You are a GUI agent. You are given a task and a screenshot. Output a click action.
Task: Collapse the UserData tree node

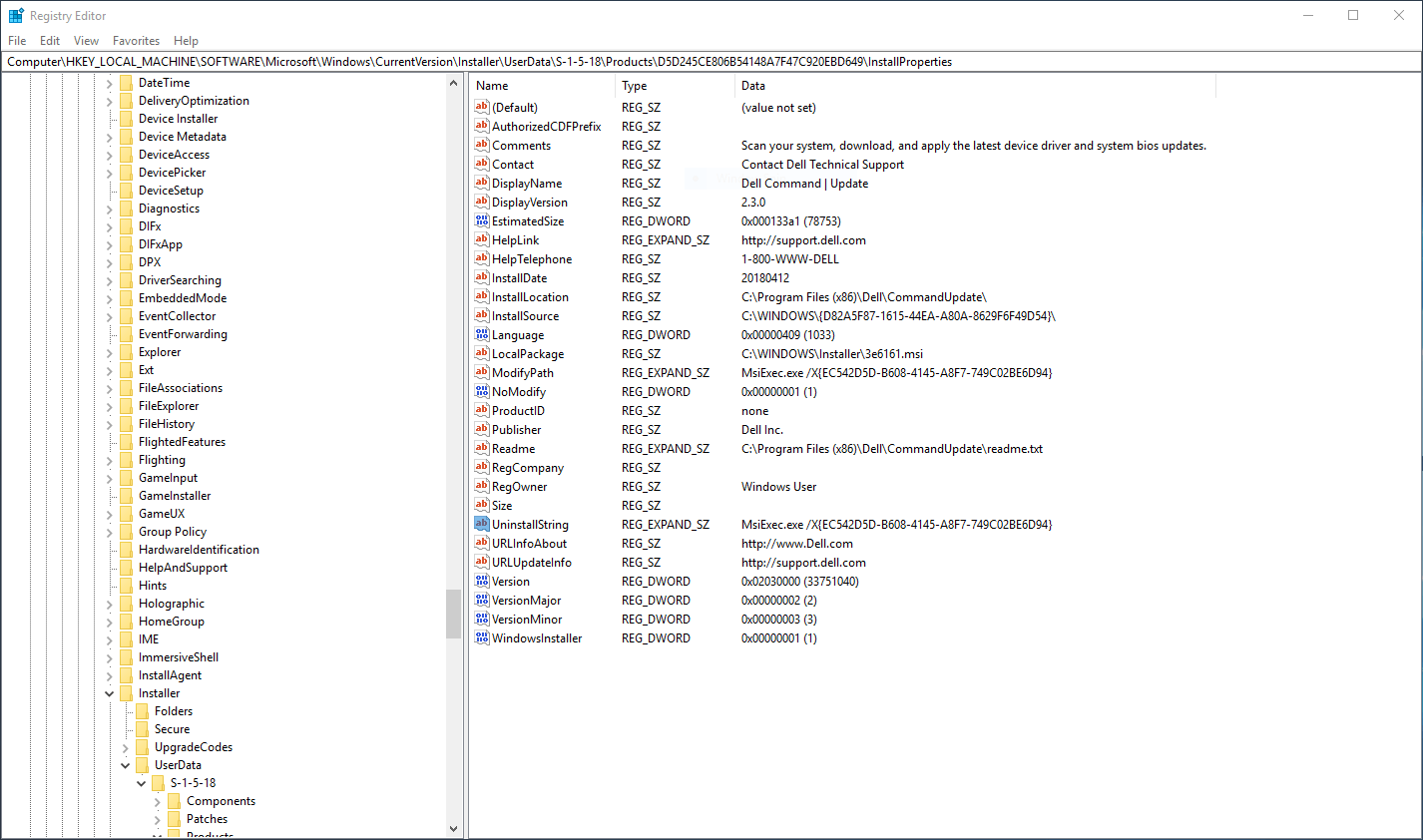pyautogui.click(x=126, y=765)
